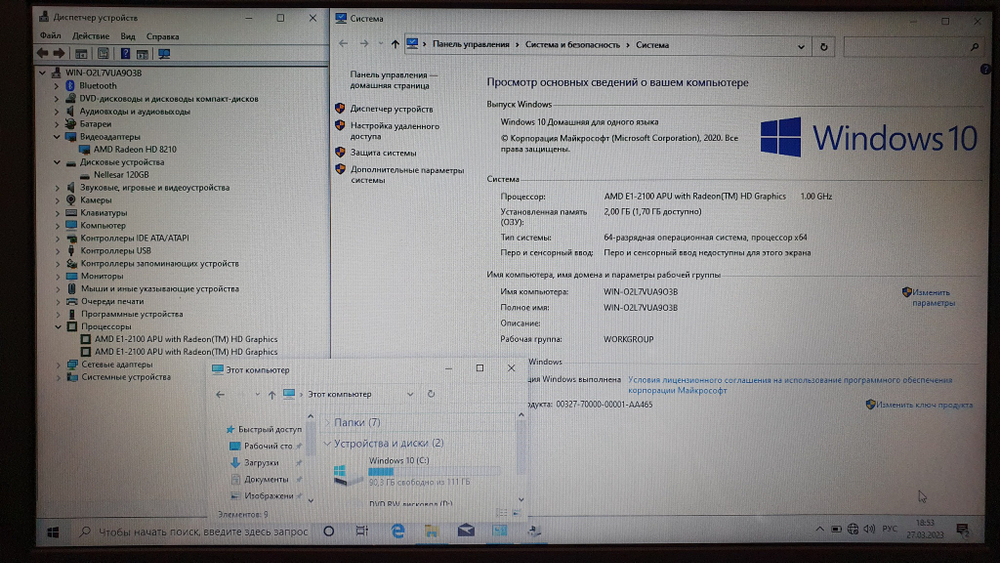The height and width of the screenshot is (563, 1000).
Task: Click back arrow in System window
Action: [343, 44]
